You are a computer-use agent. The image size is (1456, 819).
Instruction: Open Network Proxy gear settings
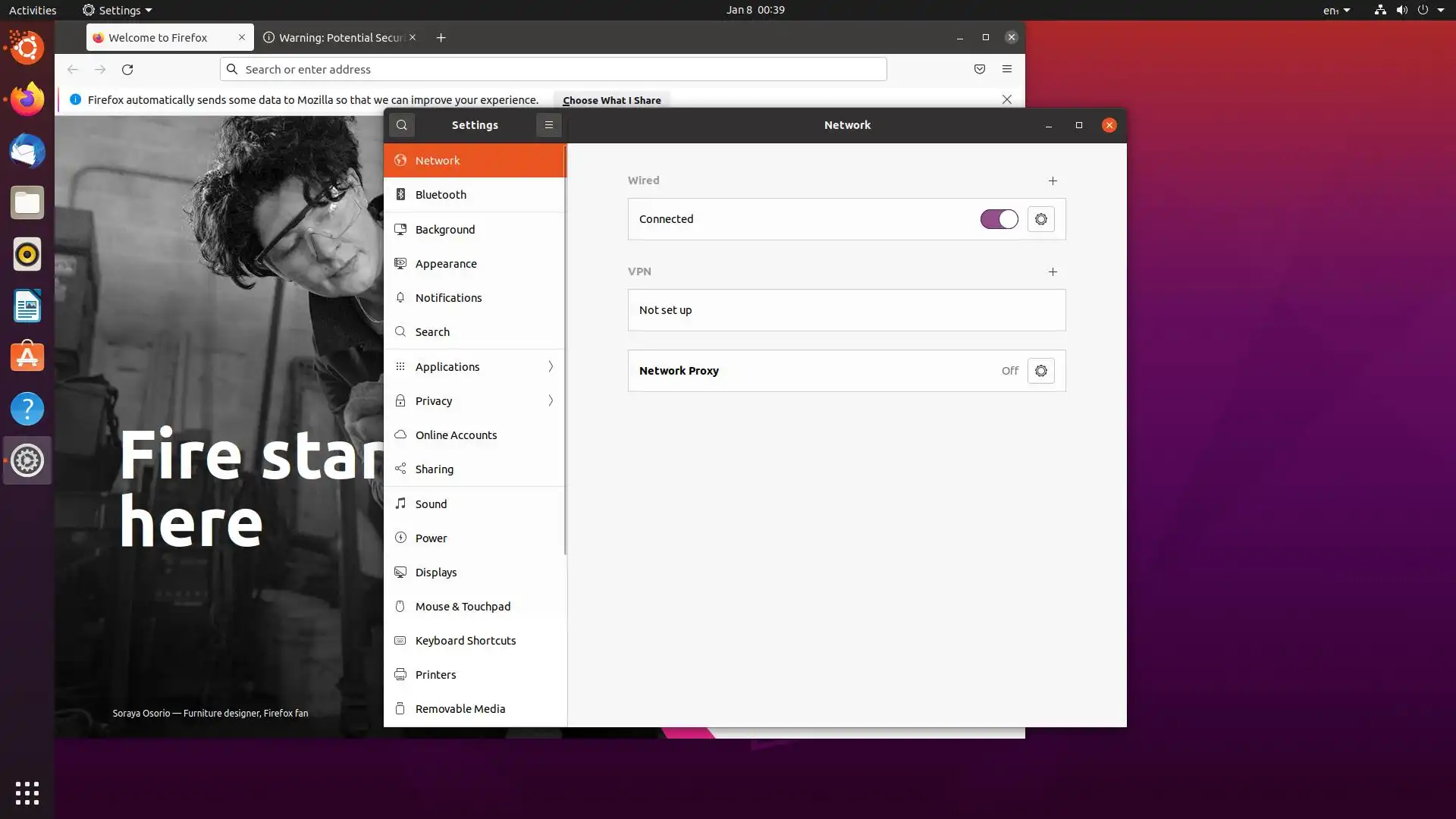(x=1040, y=371)
